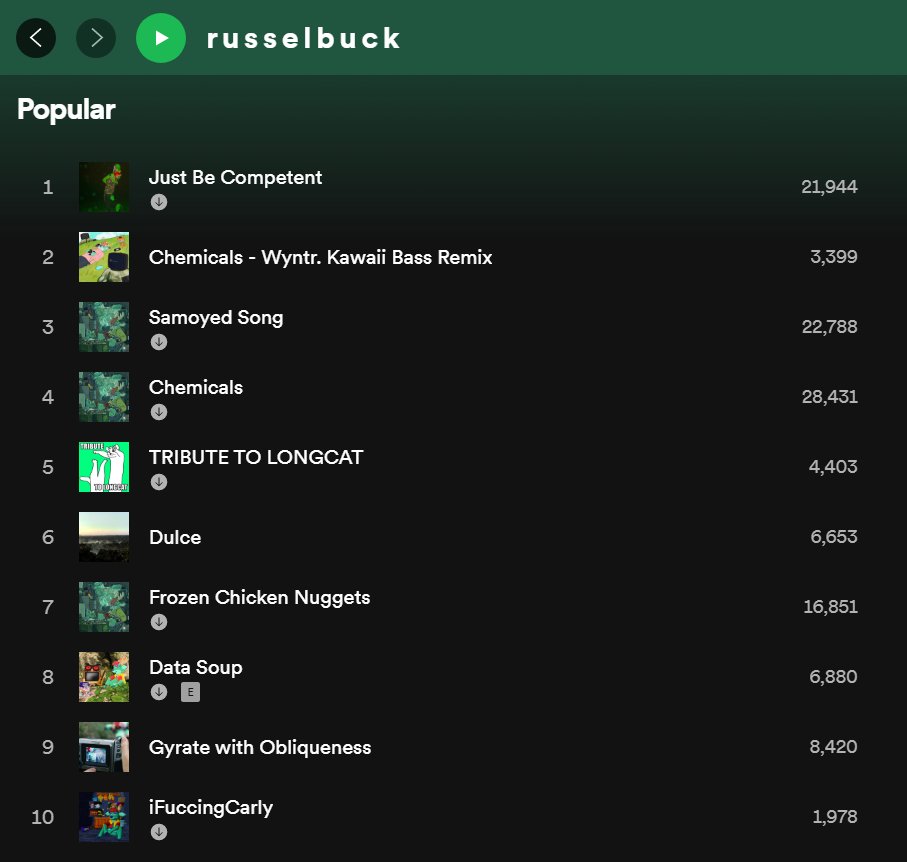Go forward with the right arrow button
Viewport: 907px width, 862px height.
96,38
